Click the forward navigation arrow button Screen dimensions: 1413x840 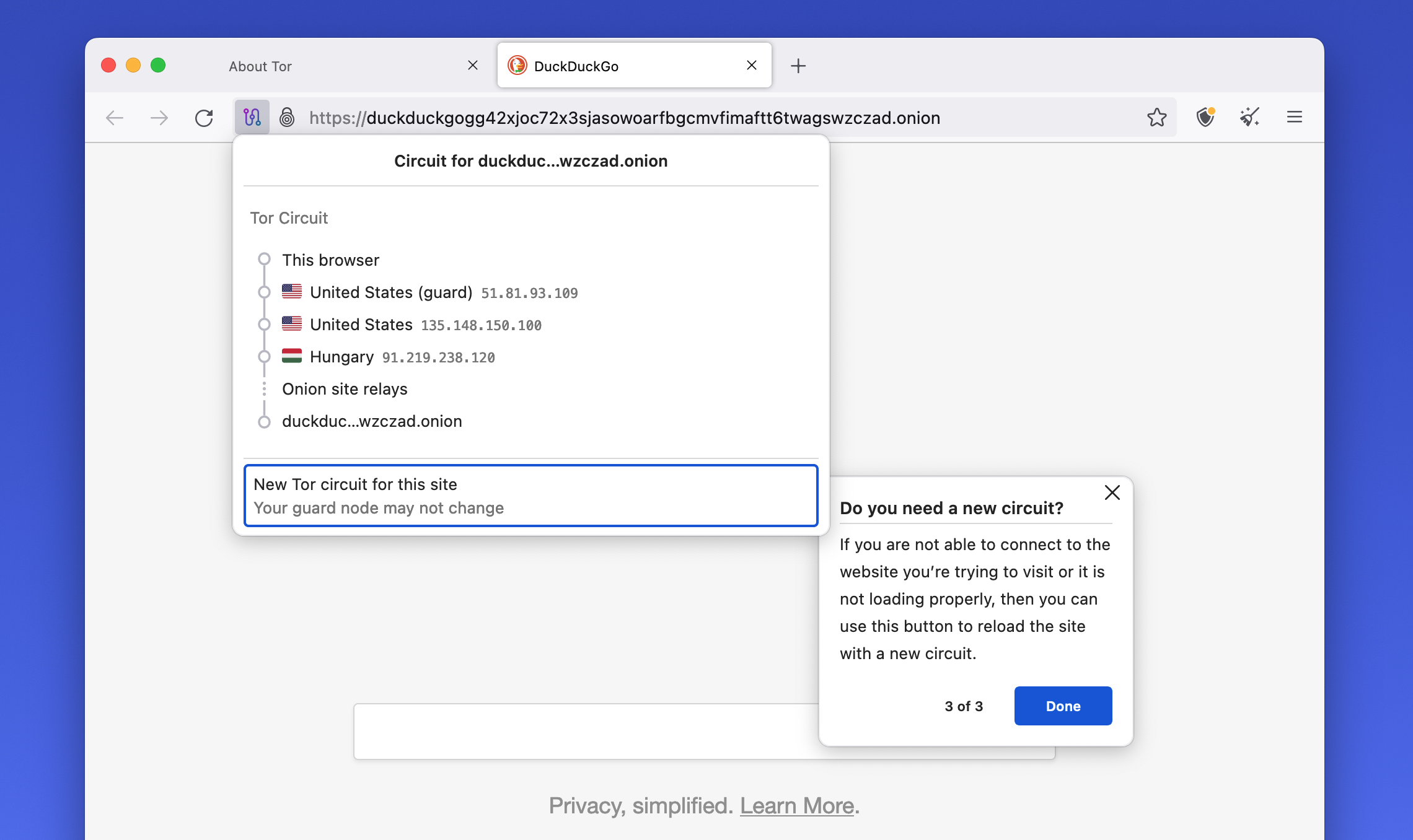tap(160, 118)
